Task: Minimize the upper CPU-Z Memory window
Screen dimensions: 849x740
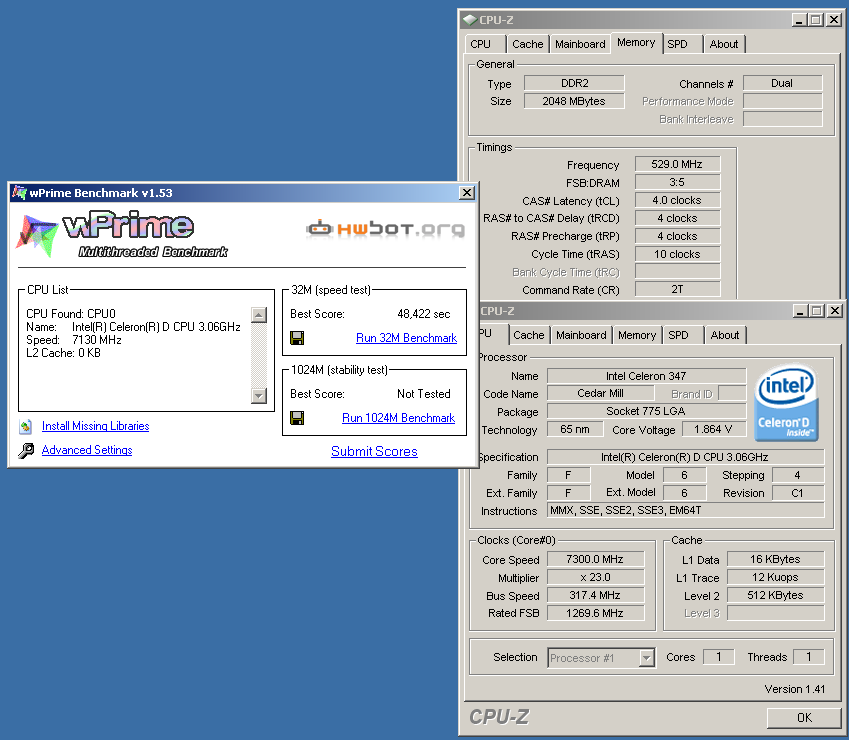Action: [x=799, y=20]
